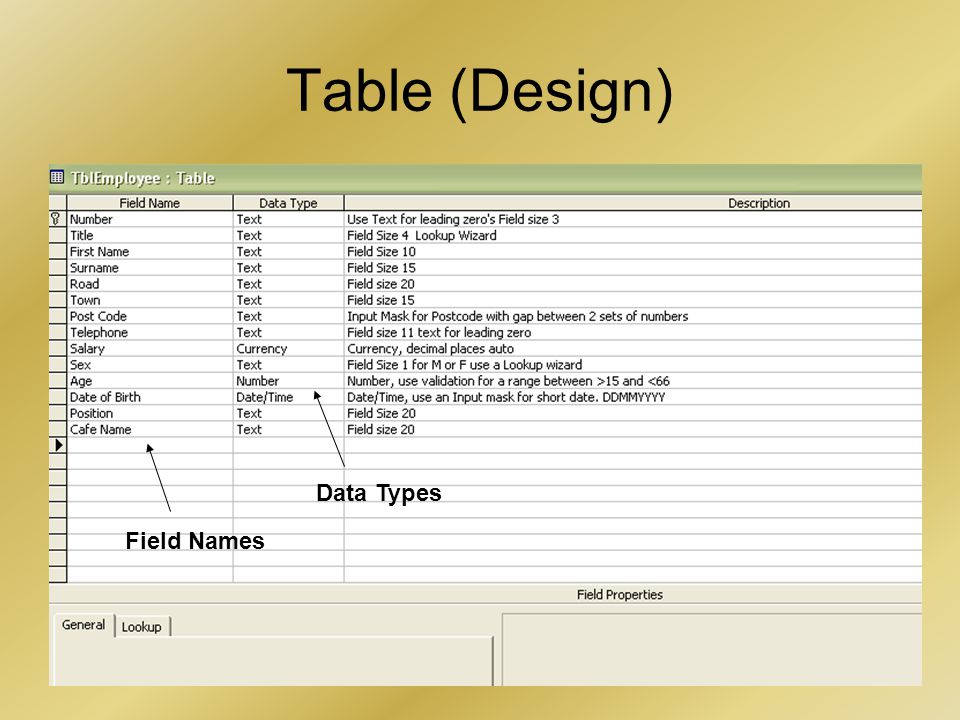
Task: Click the Field Name column header
Action: click(150, 203)
